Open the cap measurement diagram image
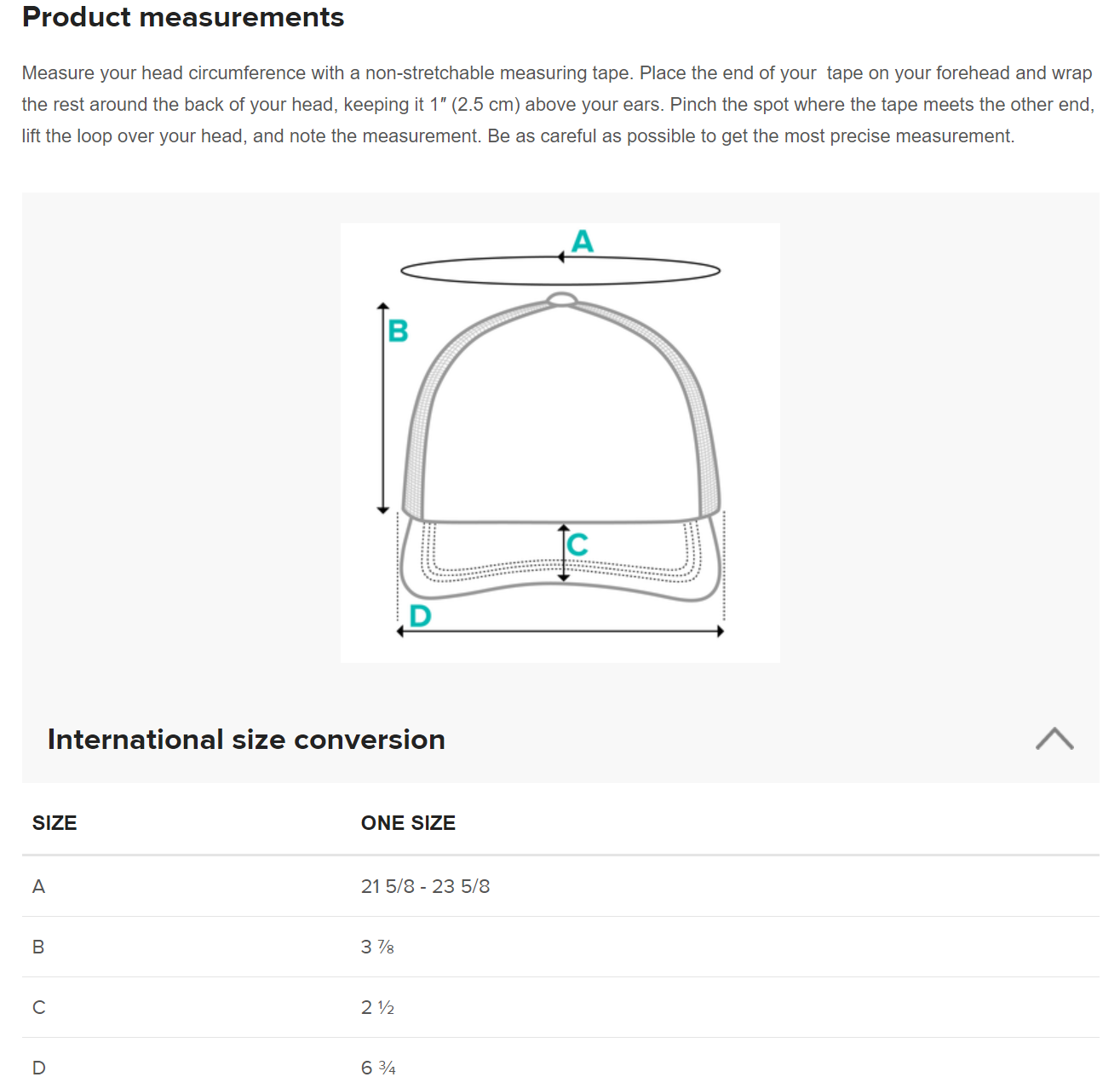 [x=560, y=443]
